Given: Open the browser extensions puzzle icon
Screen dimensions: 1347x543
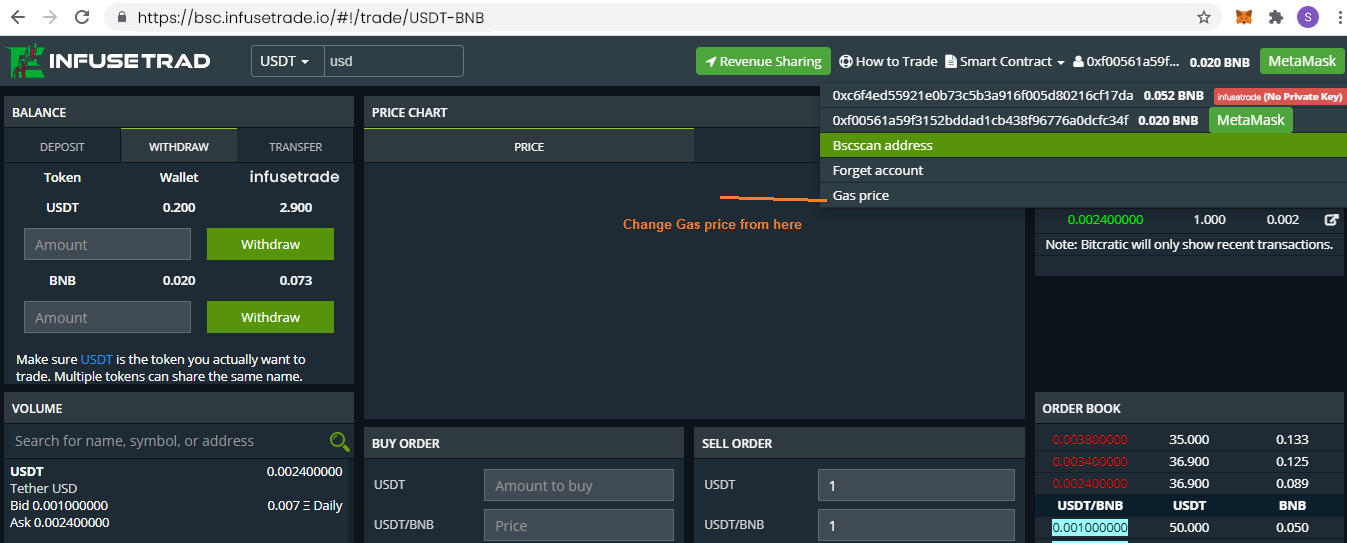Looking at the screenshot, I should (1275, 17).
